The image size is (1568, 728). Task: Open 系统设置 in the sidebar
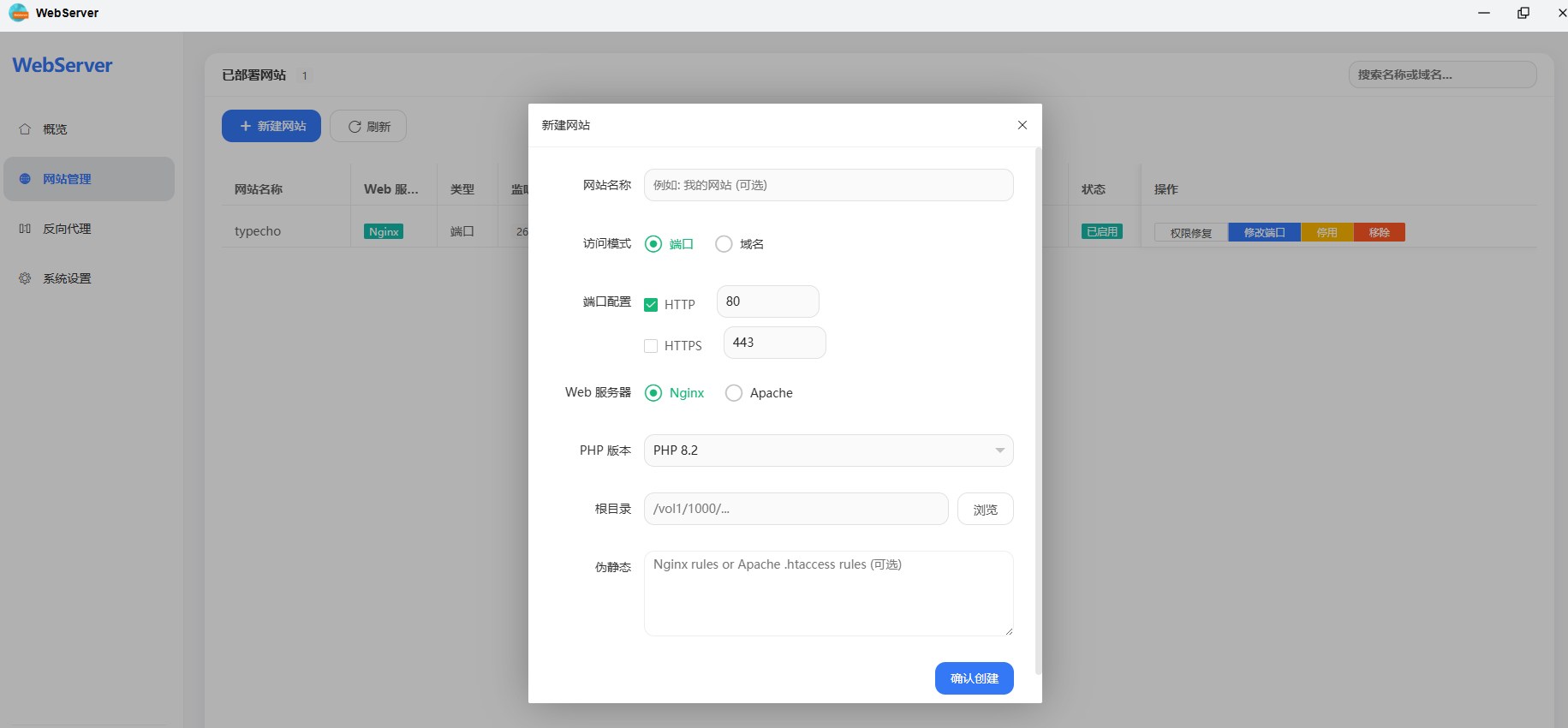89,278
